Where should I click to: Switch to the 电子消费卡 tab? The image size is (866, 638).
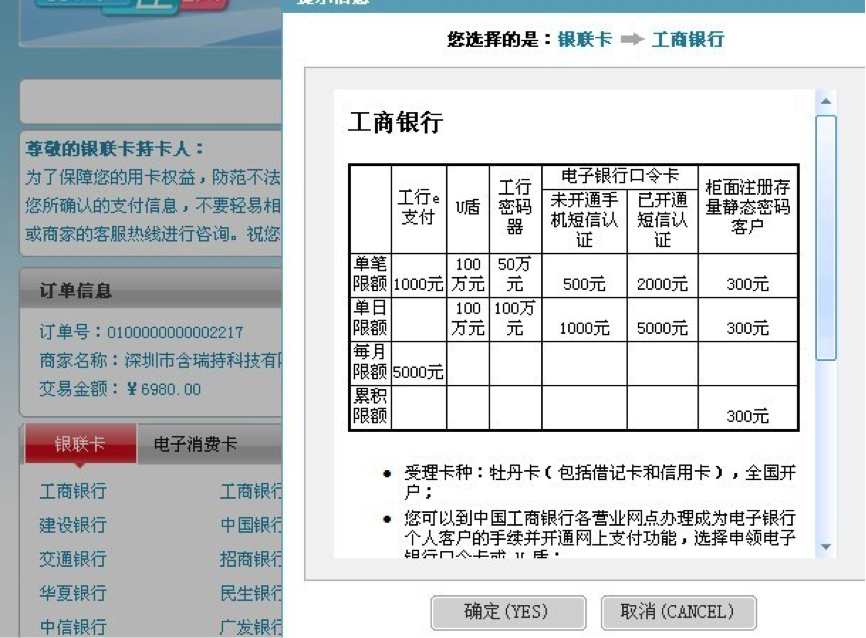[x=195, y=444]
